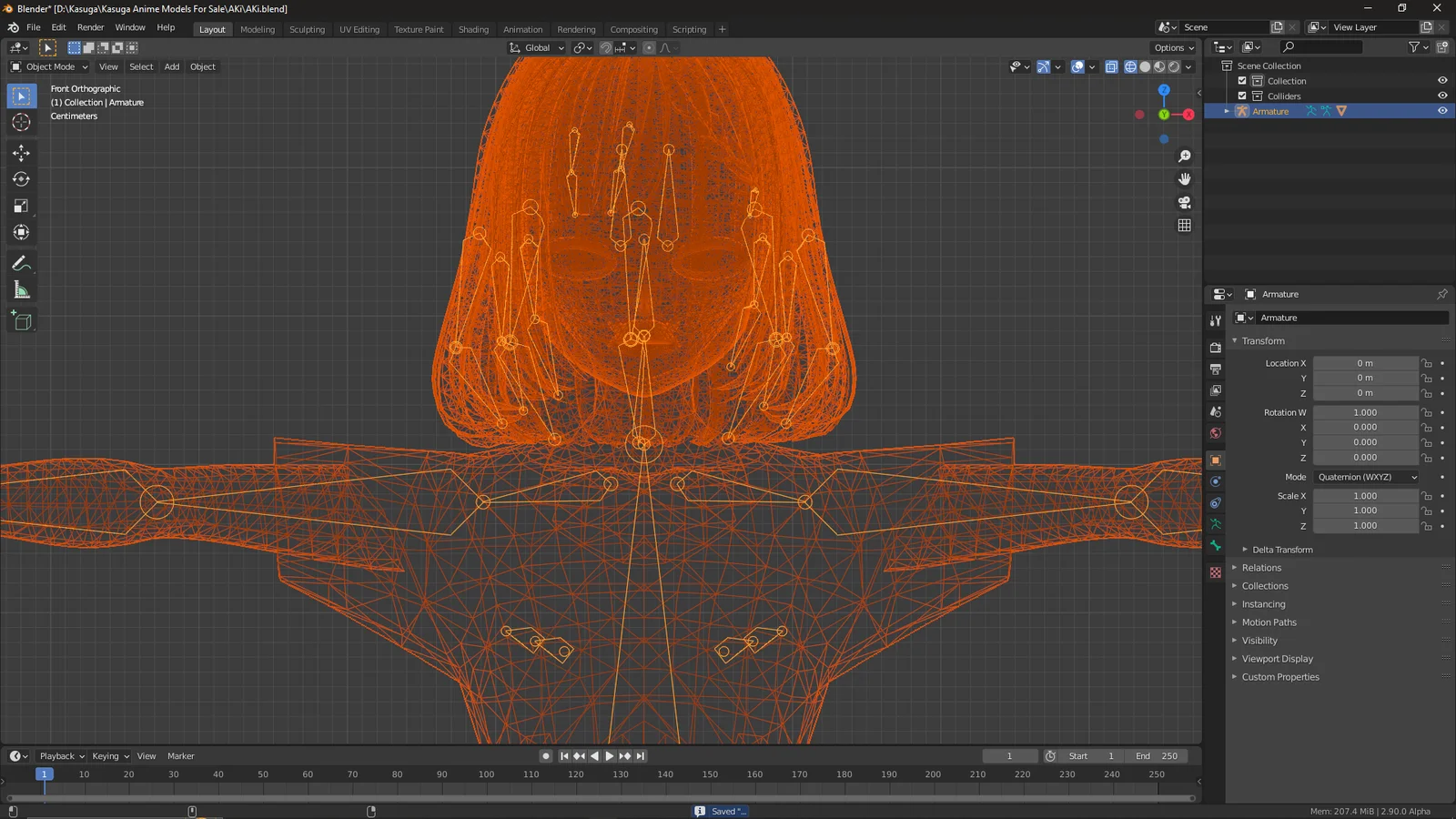Select the Annotate tool
Screen dimensions: 1456x819
(x=21, y=264)
